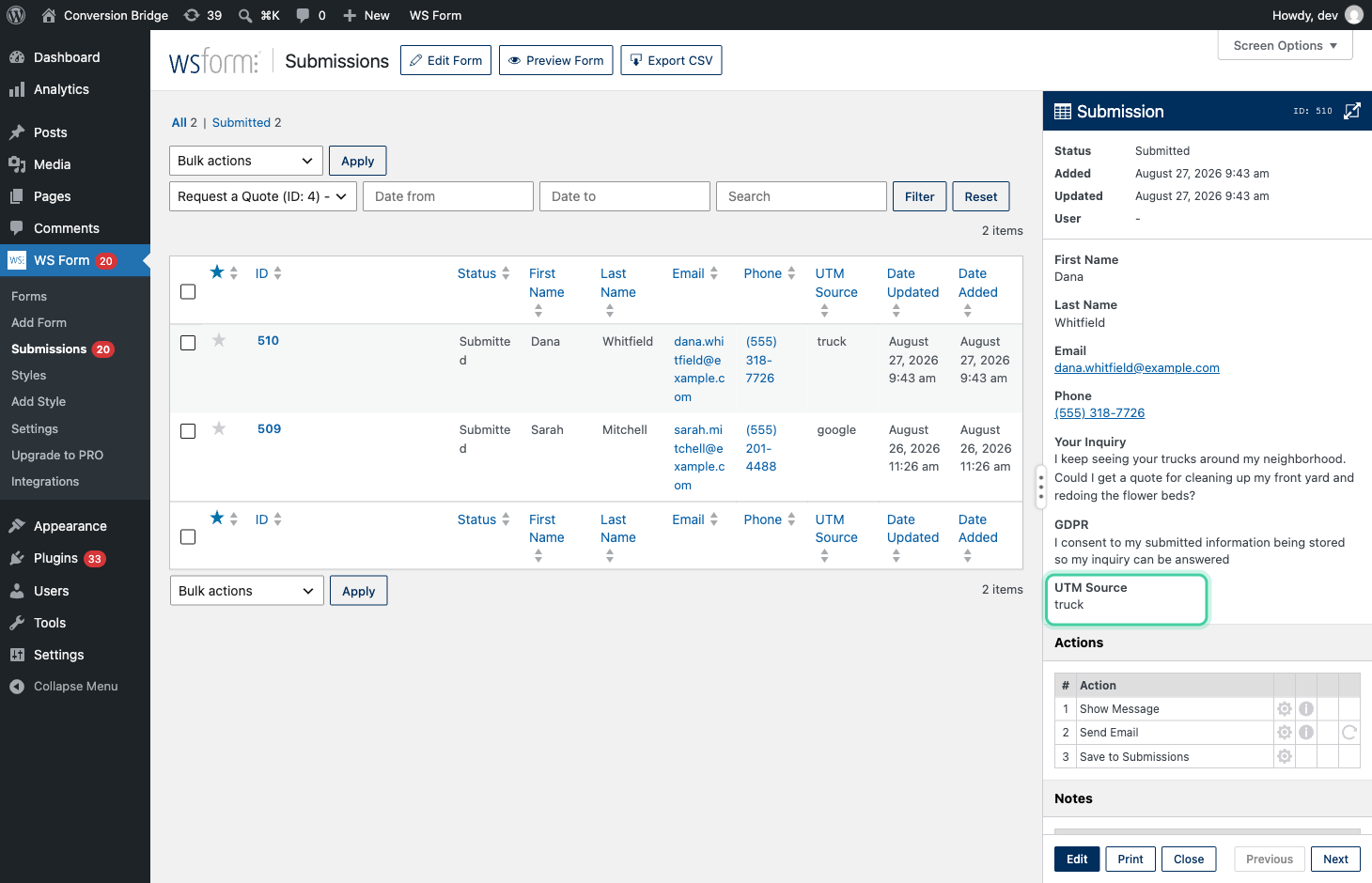Tick the checkbox for submission 510
The height and width of the screenshot is (883, 1372).
tap(188, 342)
